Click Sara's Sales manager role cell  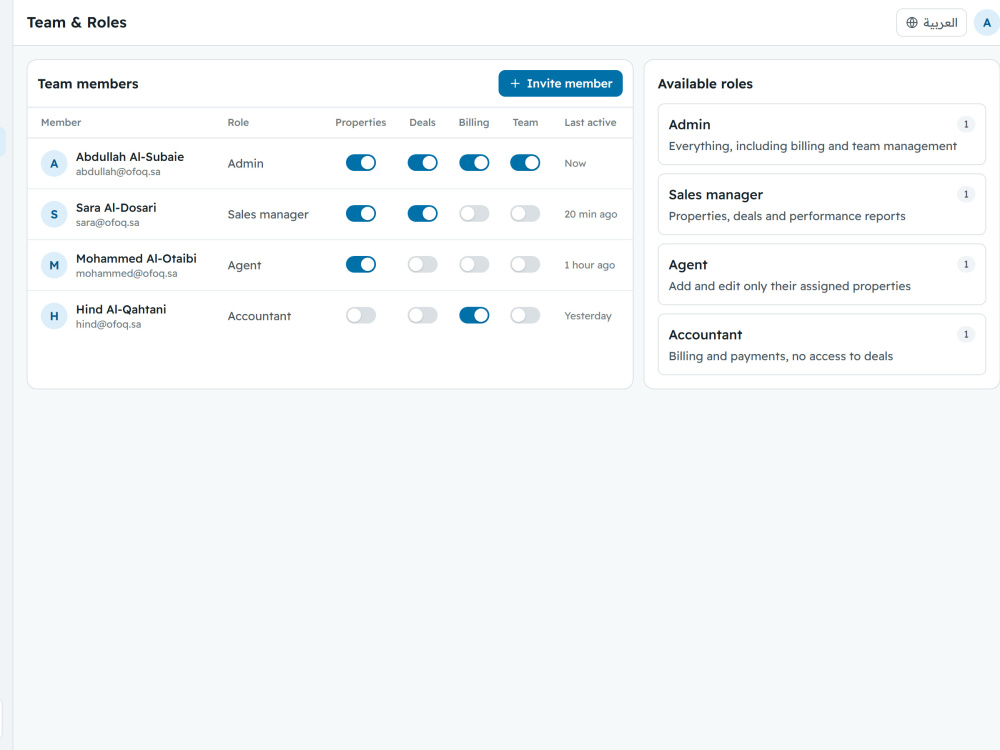(268, 214)
